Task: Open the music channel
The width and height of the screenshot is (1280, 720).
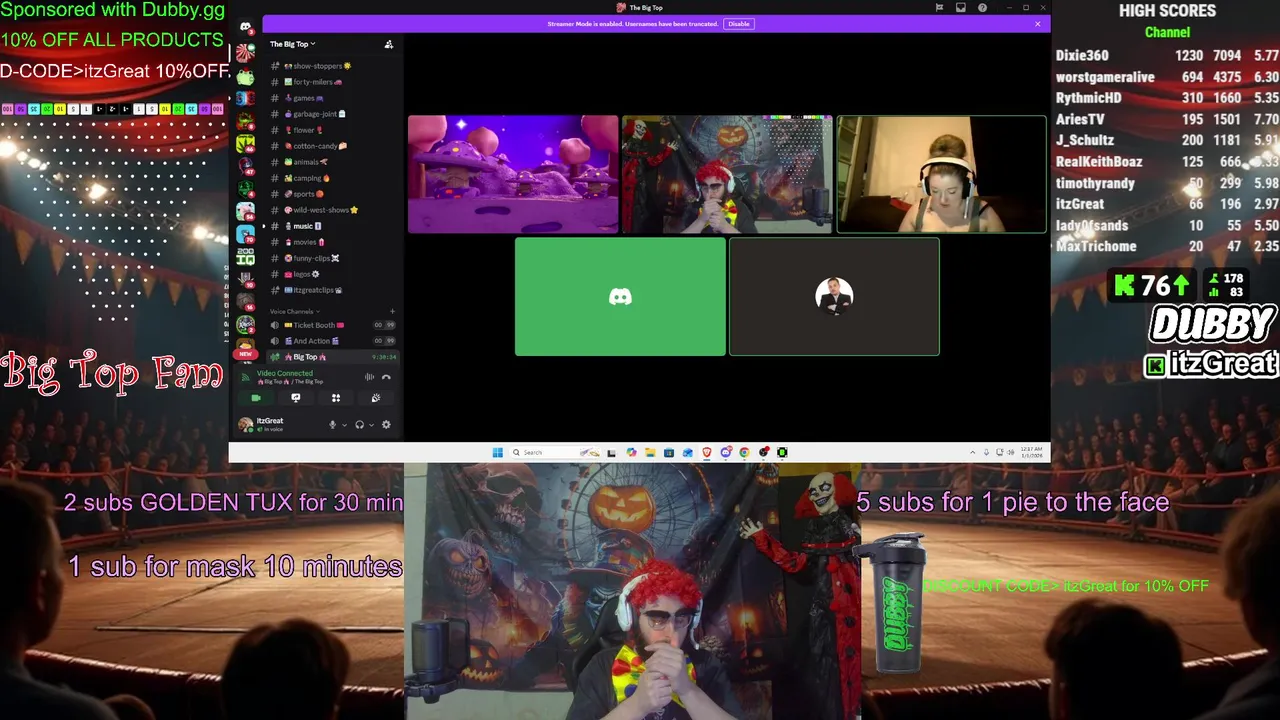Action: click(333, 226)
